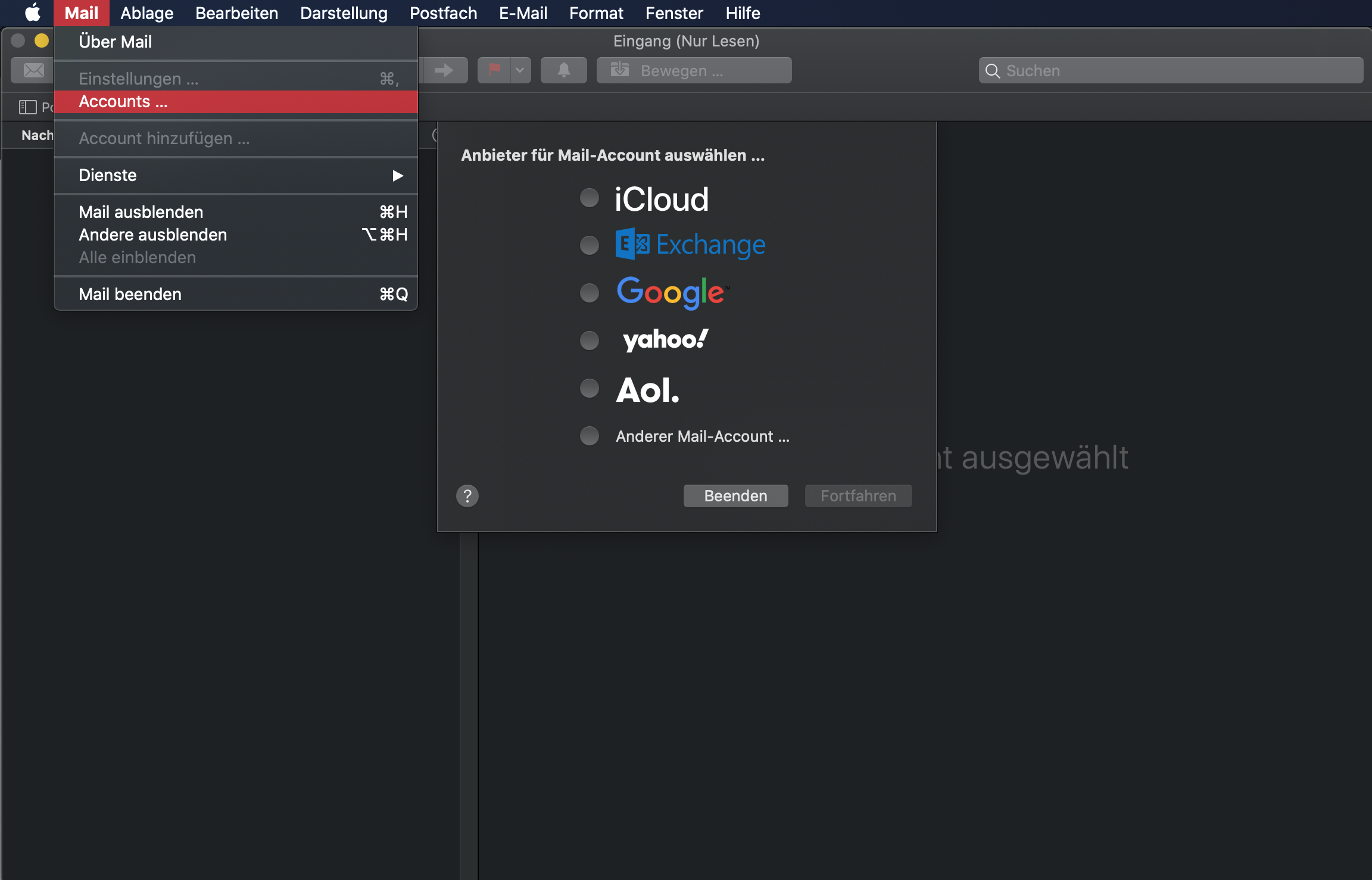Click the Bewegen move-to-folder icon
Screen dimensions: 1372x880
620,70
